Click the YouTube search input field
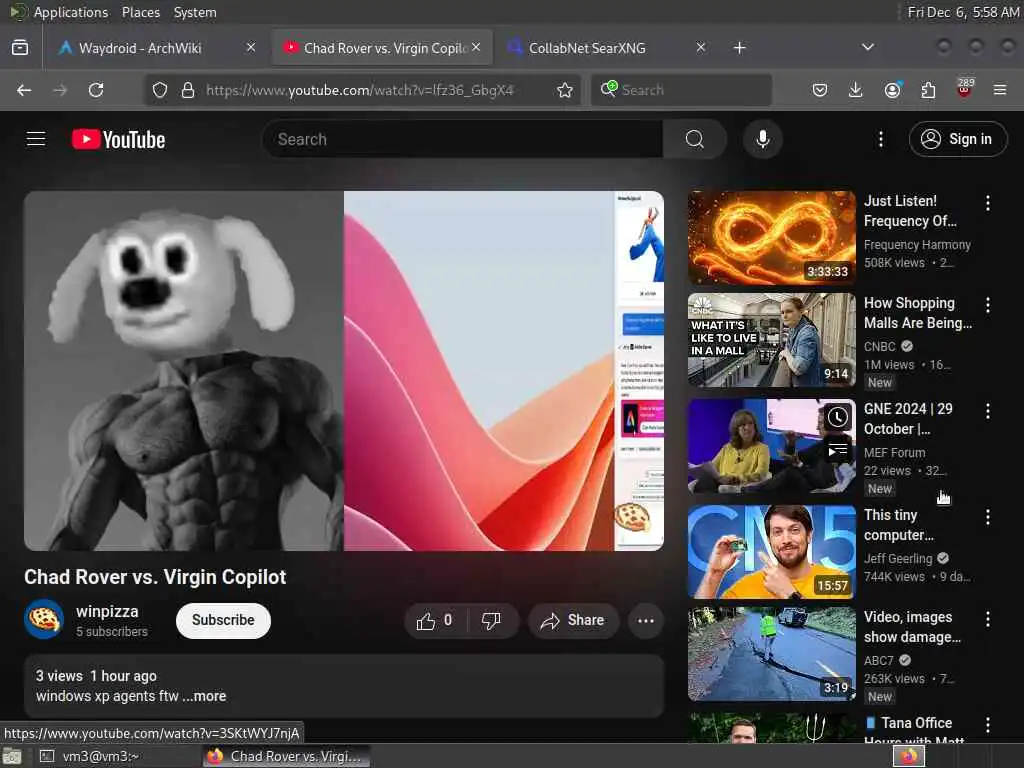This screenshot has height=768, width=1024. point(462,139)
